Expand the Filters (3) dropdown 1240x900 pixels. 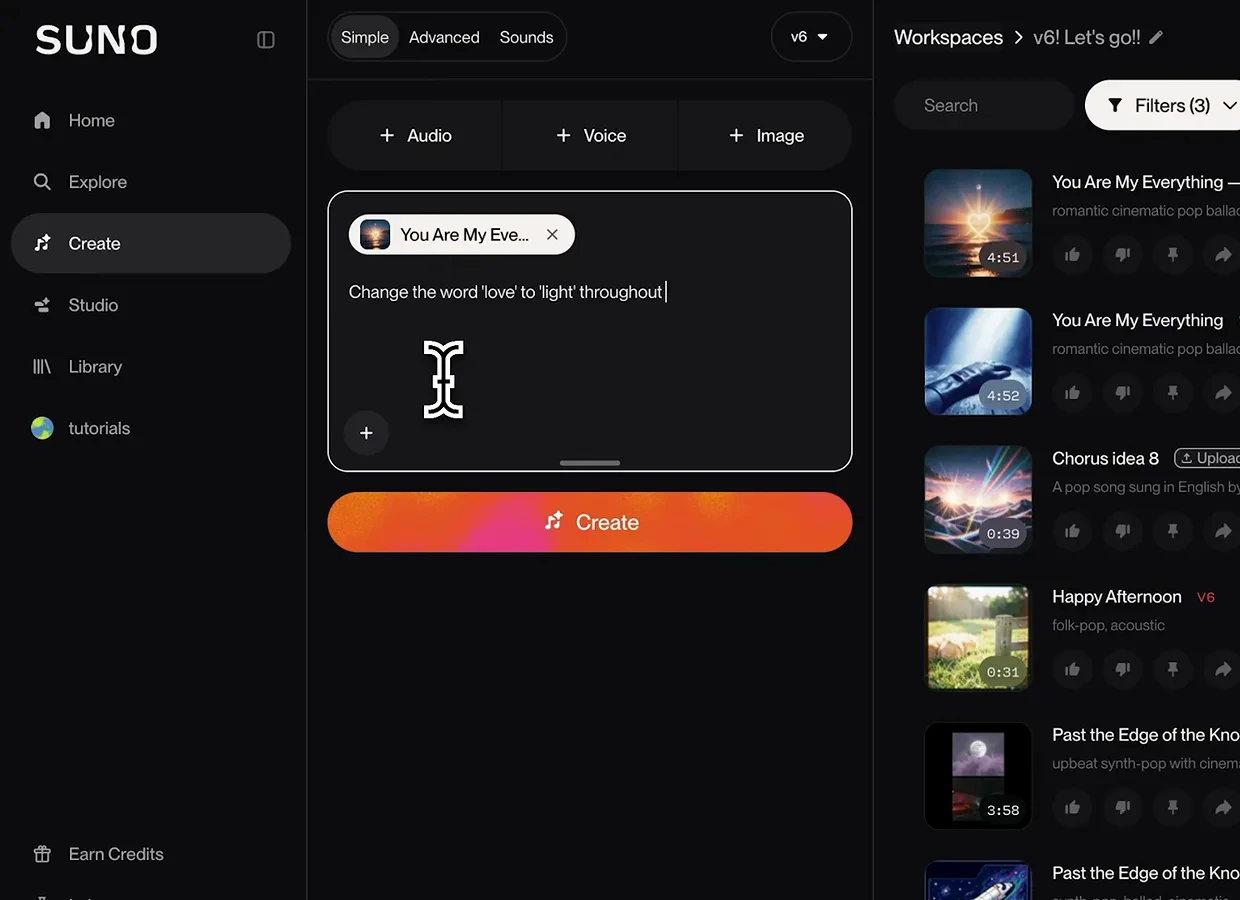tap(1165, 105)
